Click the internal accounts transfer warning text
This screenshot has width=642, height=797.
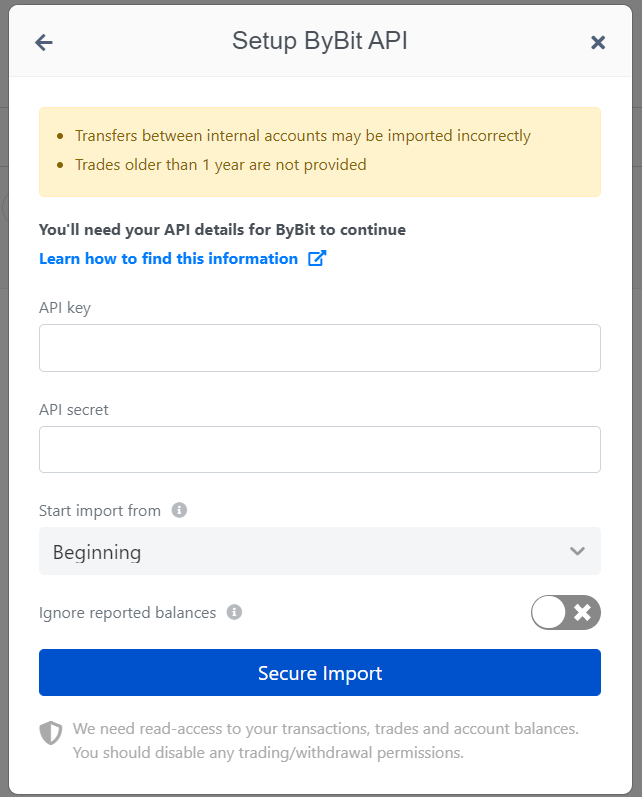[x=303, y=135]
